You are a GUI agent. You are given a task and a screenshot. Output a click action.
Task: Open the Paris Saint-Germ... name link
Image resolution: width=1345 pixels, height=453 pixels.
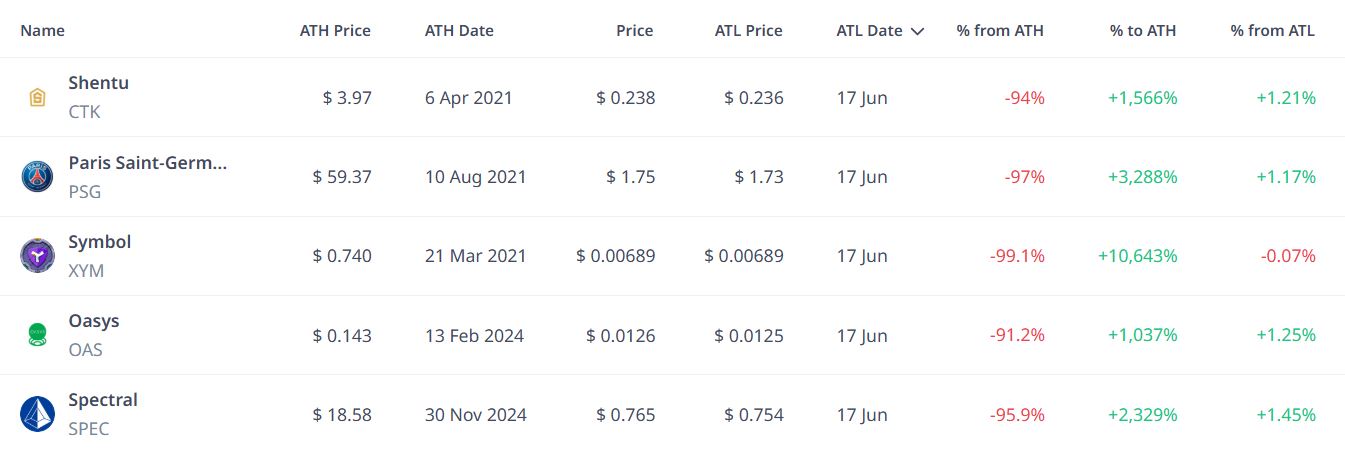148,162
